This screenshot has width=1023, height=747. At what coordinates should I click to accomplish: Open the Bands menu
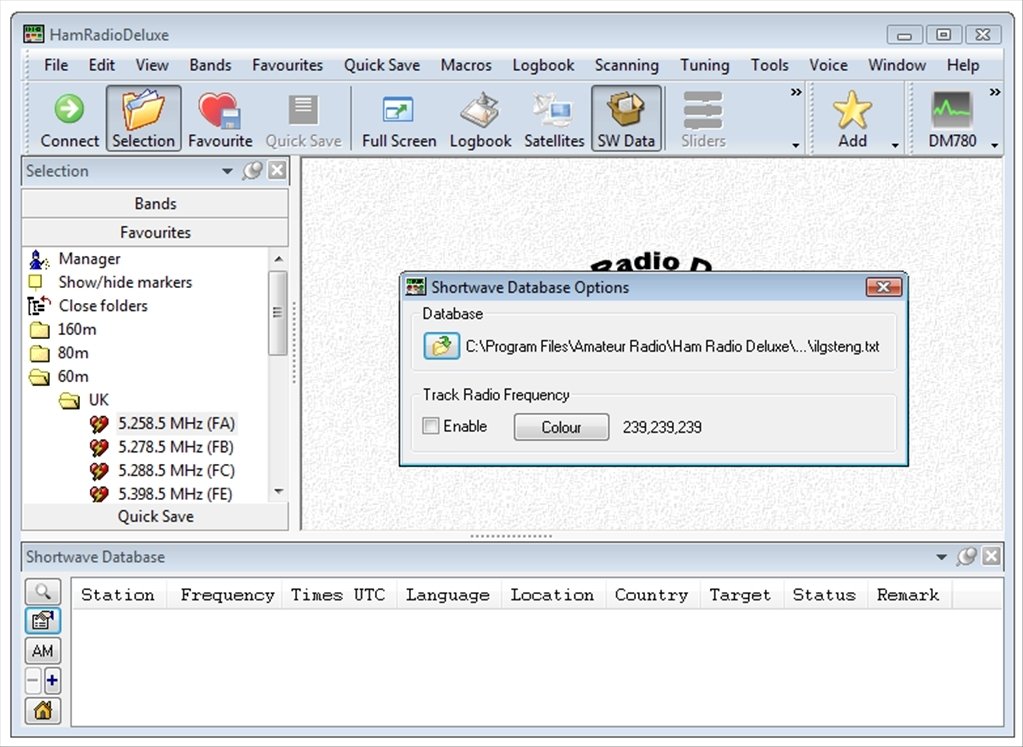tap(210, 65)
